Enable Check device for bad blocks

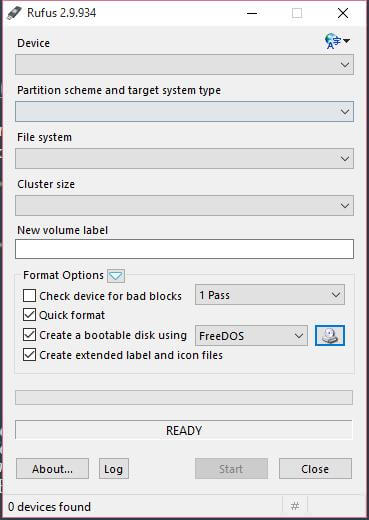coord(29,295)
